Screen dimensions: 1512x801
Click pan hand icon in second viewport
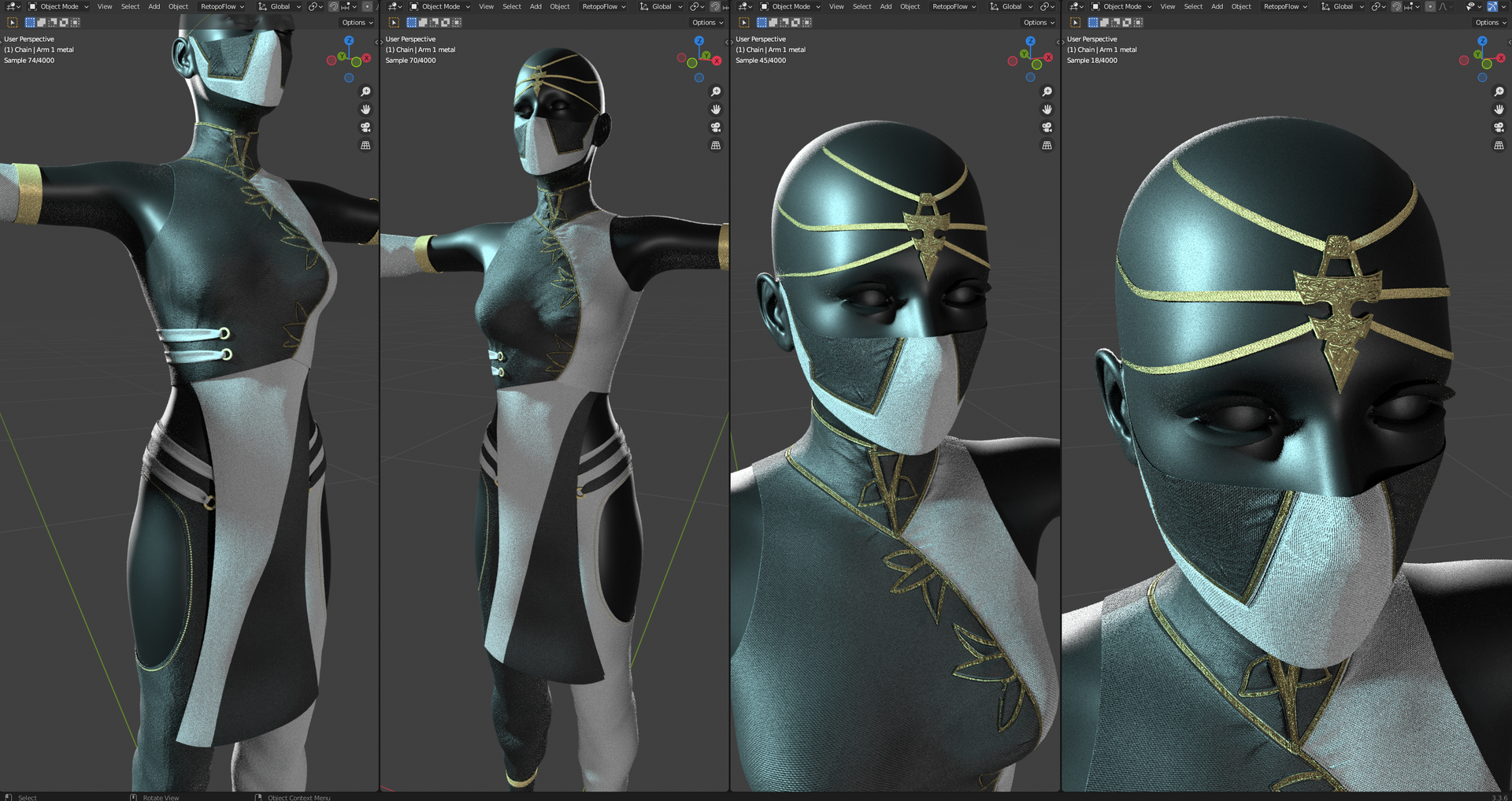(716, 109)
